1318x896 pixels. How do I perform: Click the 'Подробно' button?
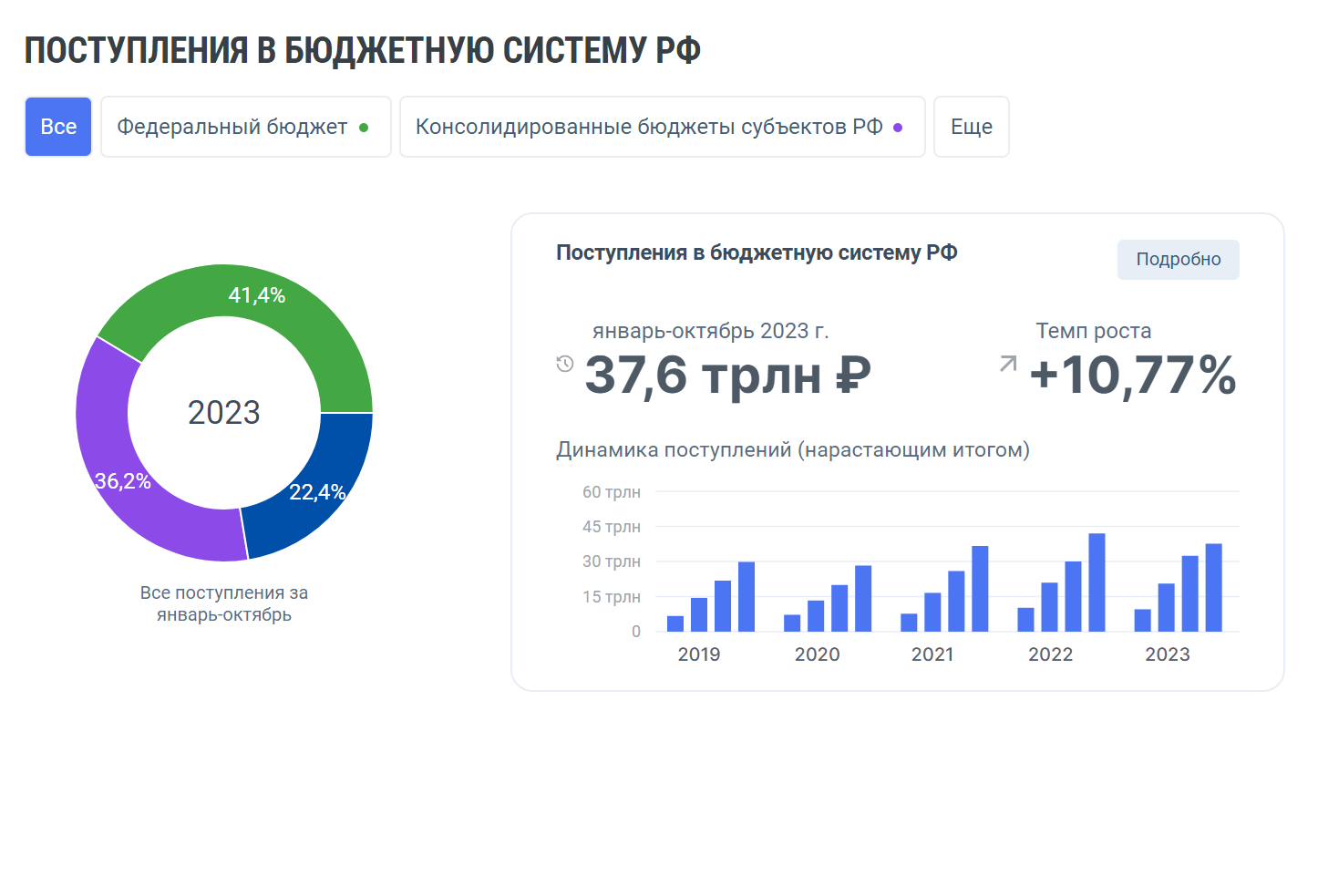(1179, 260)
